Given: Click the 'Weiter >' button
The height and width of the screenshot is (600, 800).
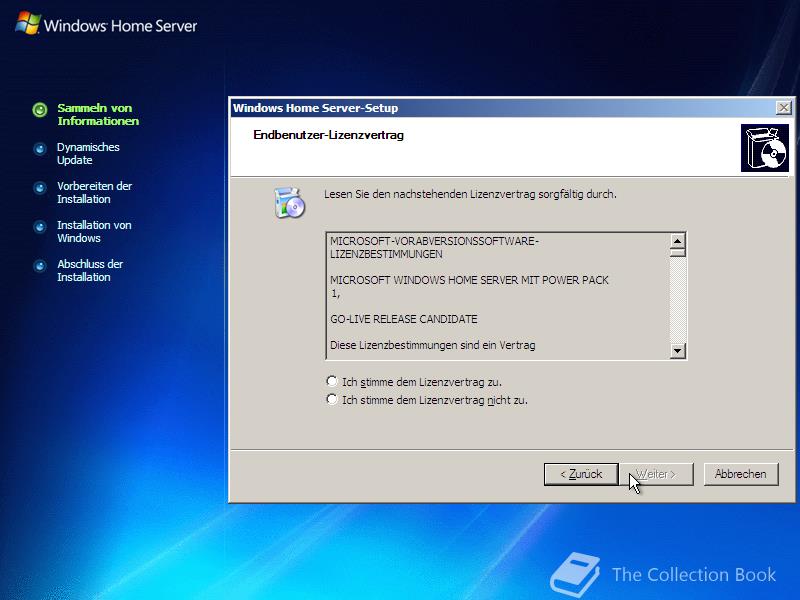Looking at the screenshot, I should click(656, 474).
